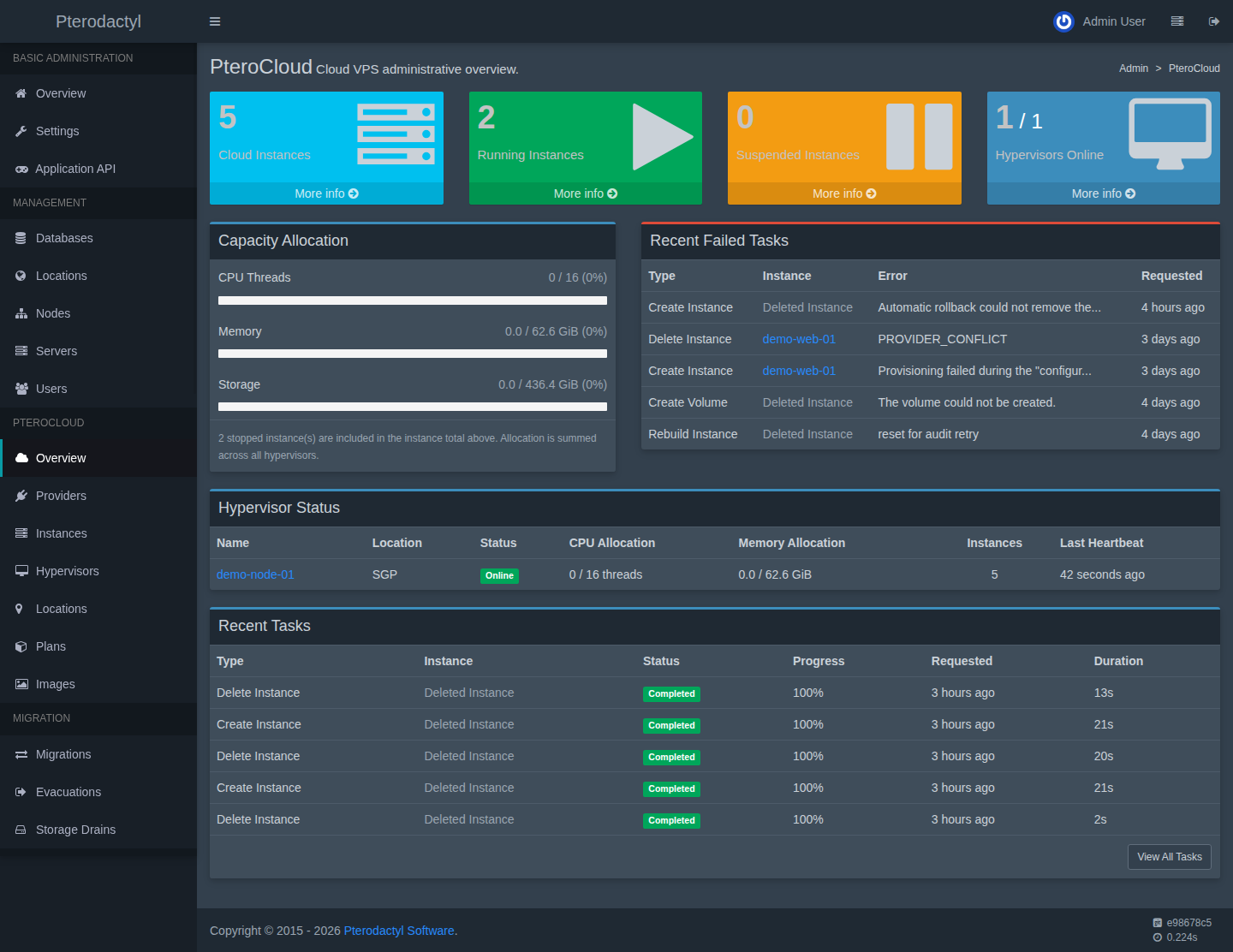Open the server list icon in top bar
Viewport: 1233px width, 952px height.
[x=1177, y=21]
